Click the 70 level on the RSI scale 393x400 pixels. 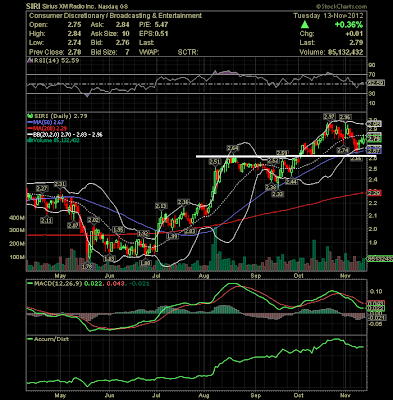pos(372,75)
